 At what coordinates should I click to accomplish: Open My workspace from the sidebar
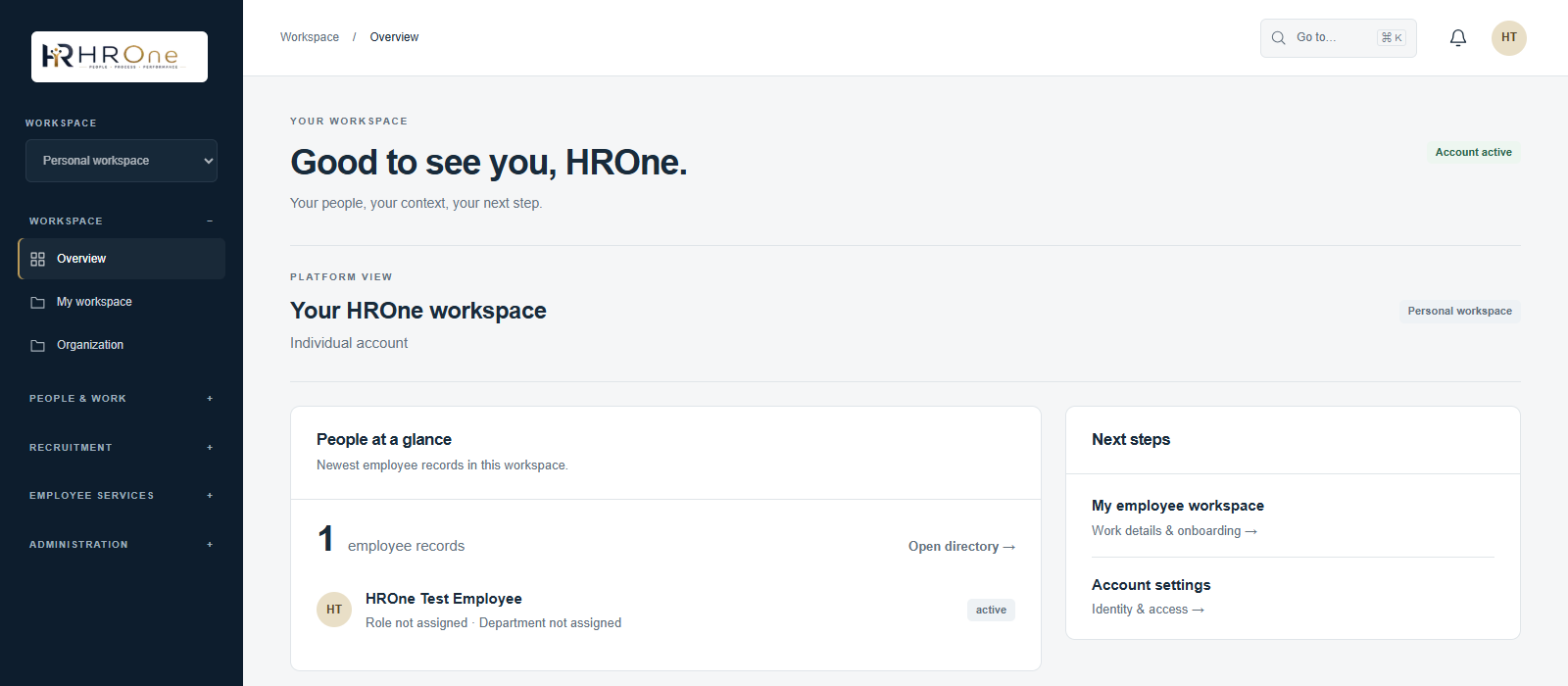coord(122,302)
